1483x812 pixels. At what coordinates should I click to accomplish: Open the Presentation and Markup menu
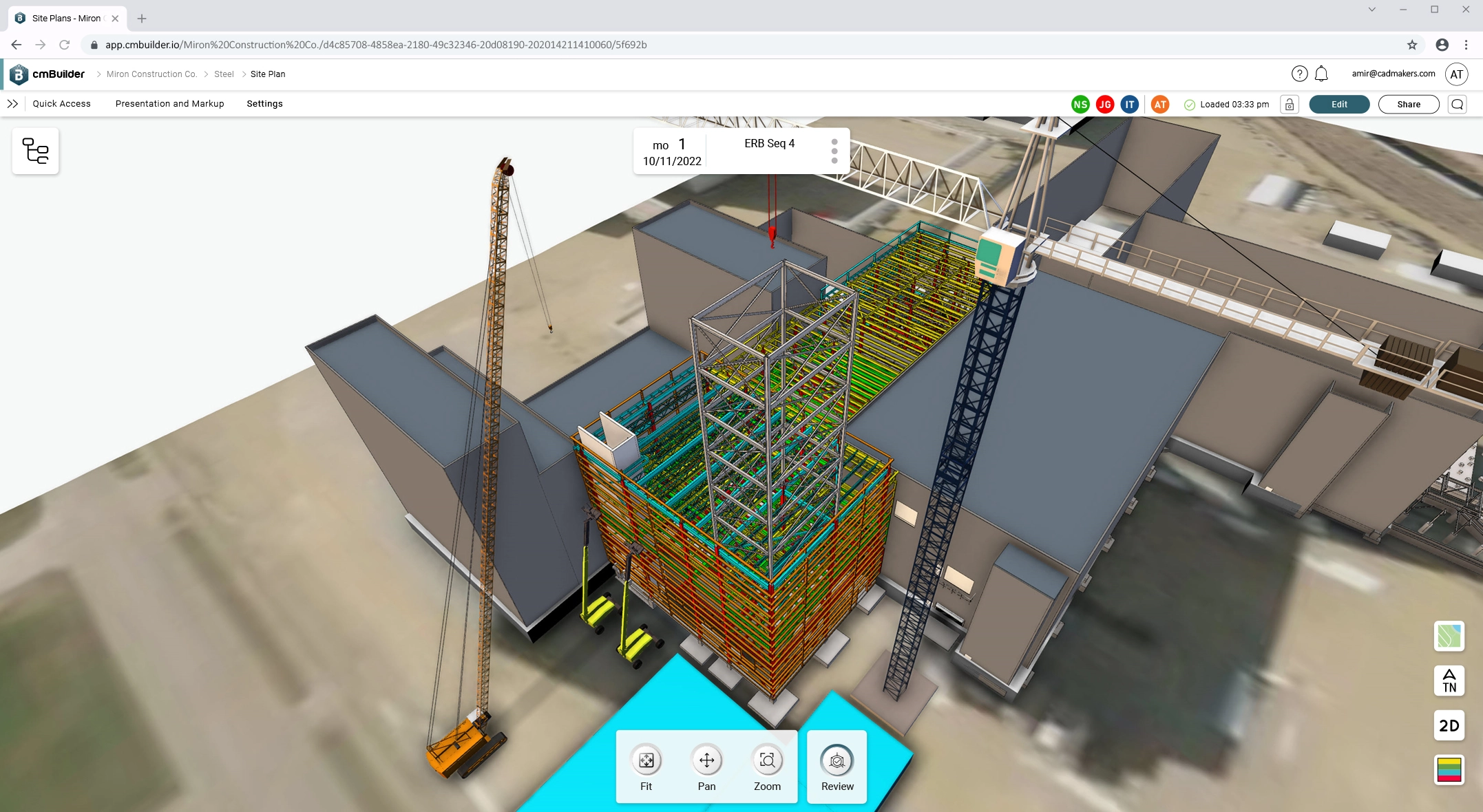[x=169, y=104]
